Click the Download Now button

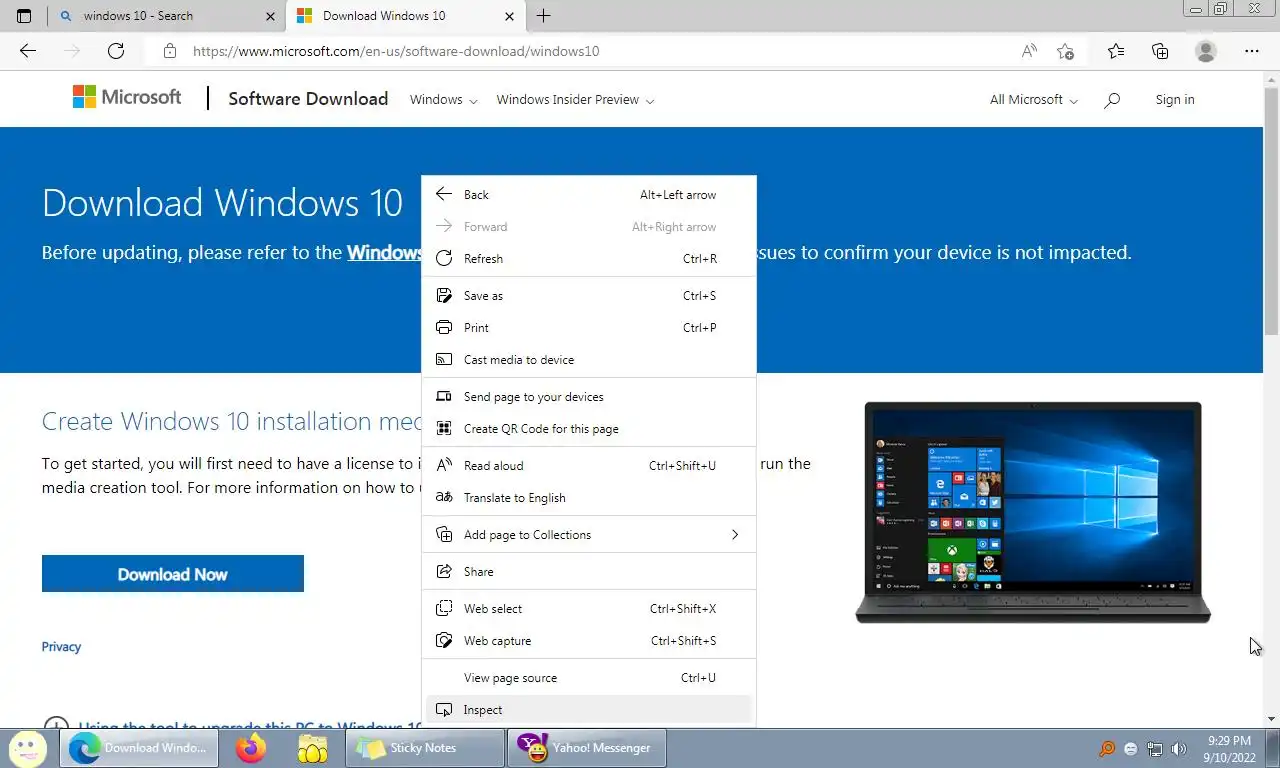(173, 574)
